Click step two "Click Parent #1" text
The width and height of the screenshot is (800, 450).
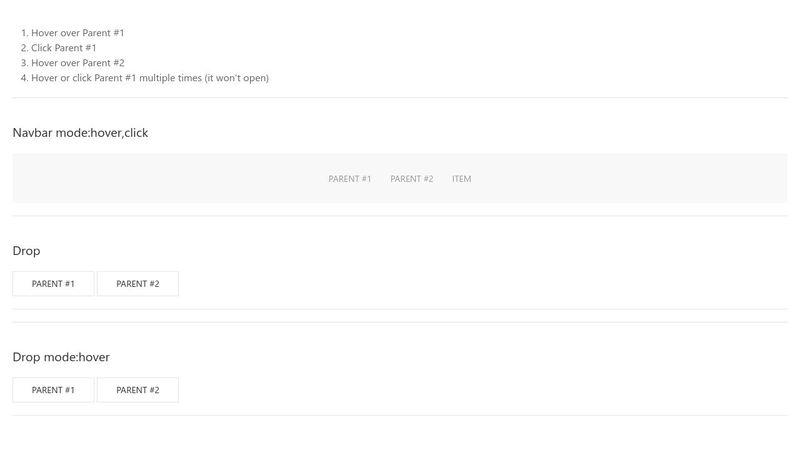click(x=63, y=48)
